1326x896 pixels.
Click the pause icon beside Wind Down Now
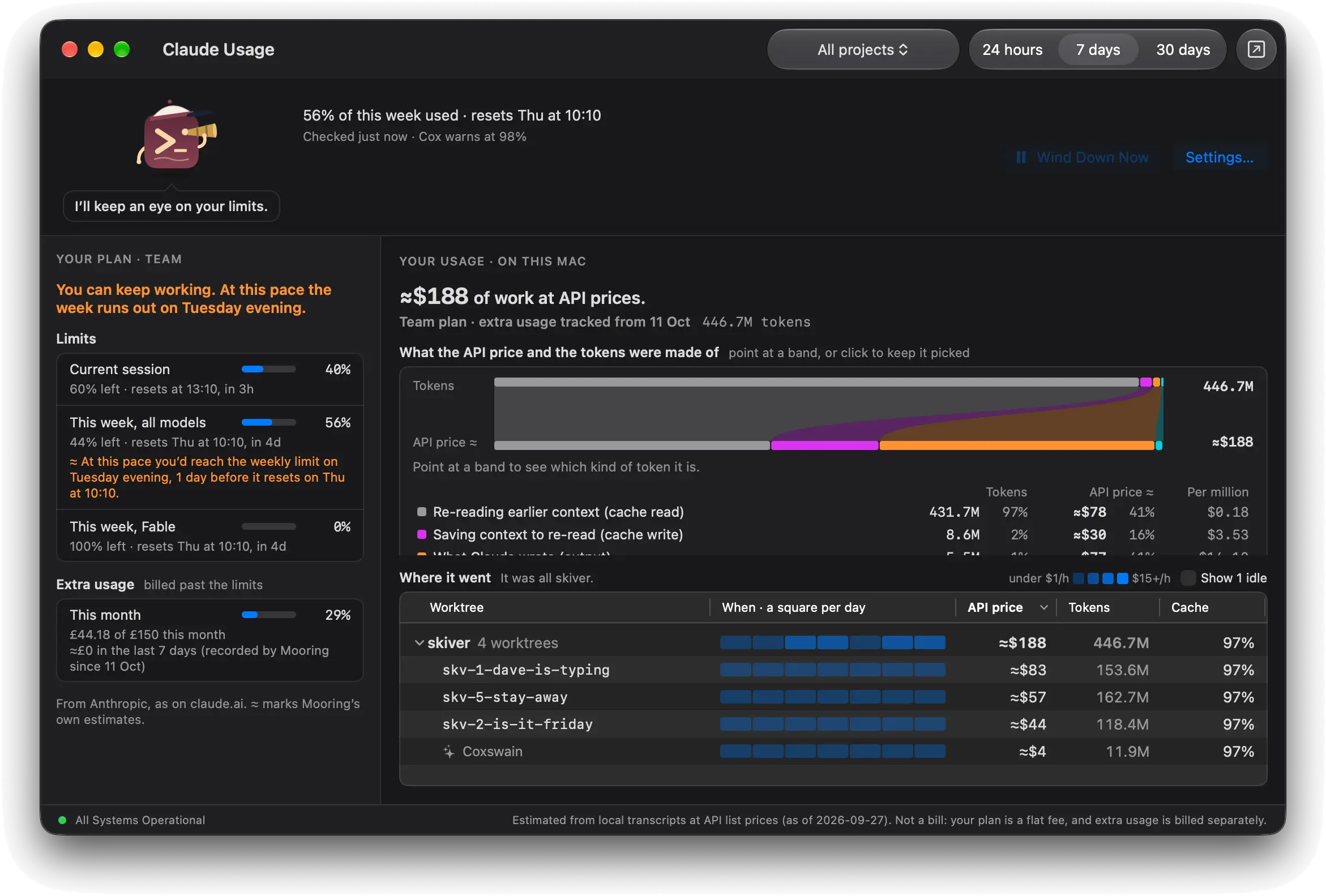pyautogui.click(x=1021, y=157)
